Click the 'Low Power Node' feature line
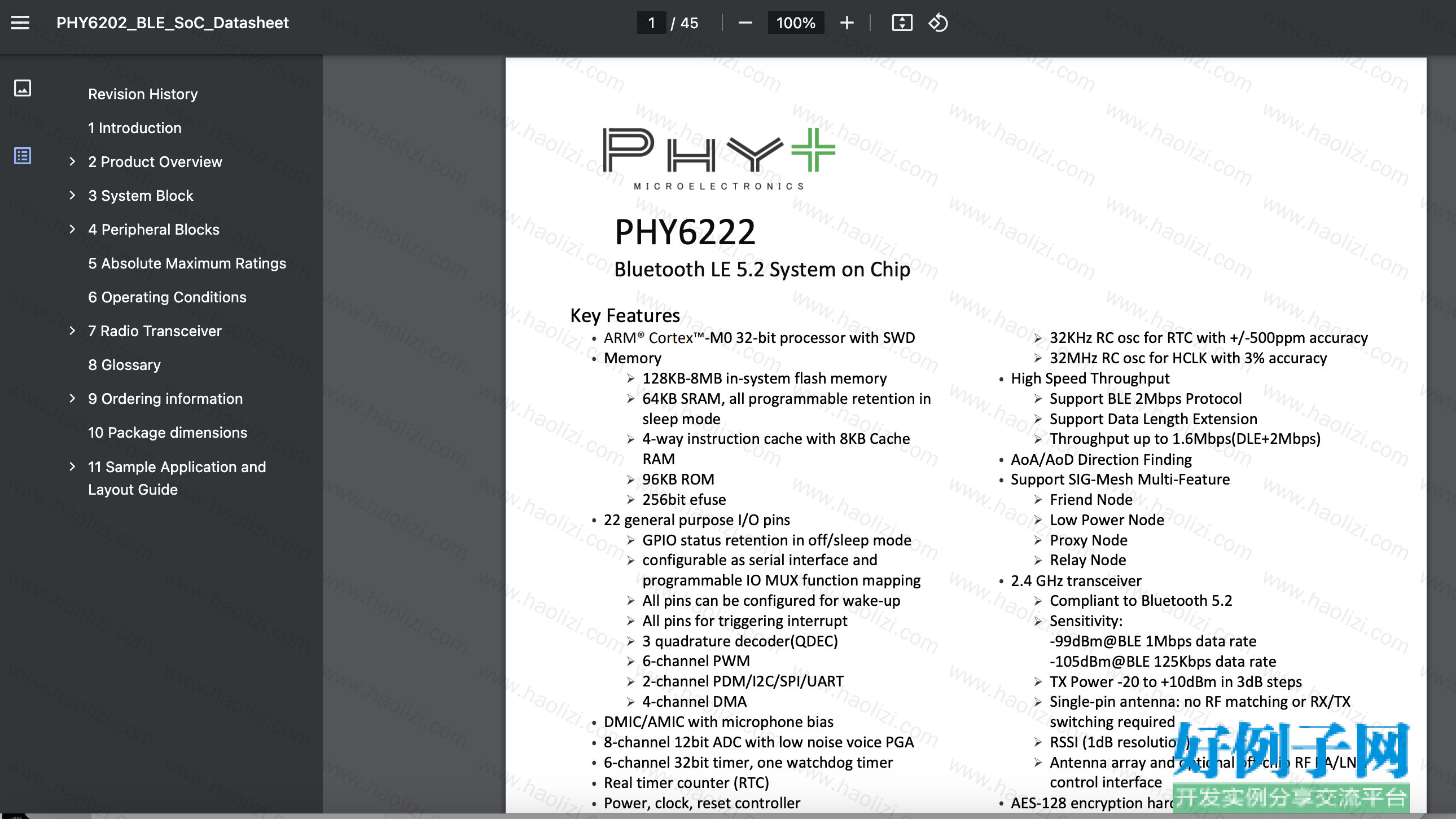 1107,519
